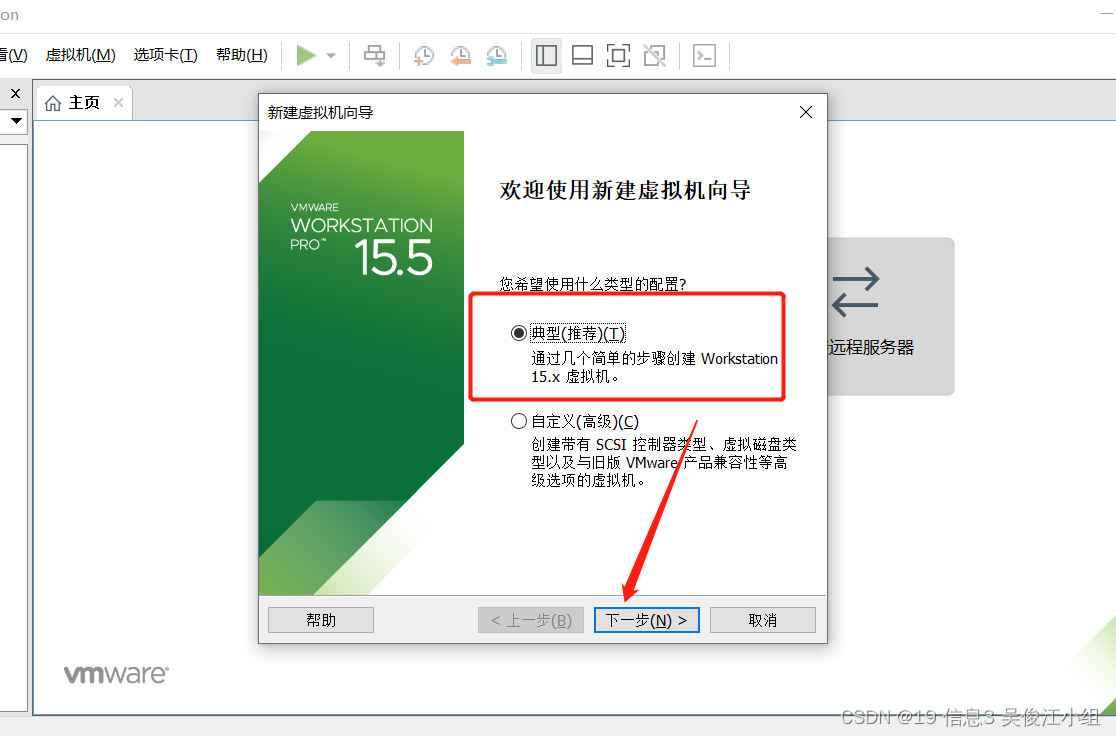Toggle the thumbnail bar view icon
Image resolution: width=1116 pixels, height=736 pixels.
(582, 56)
